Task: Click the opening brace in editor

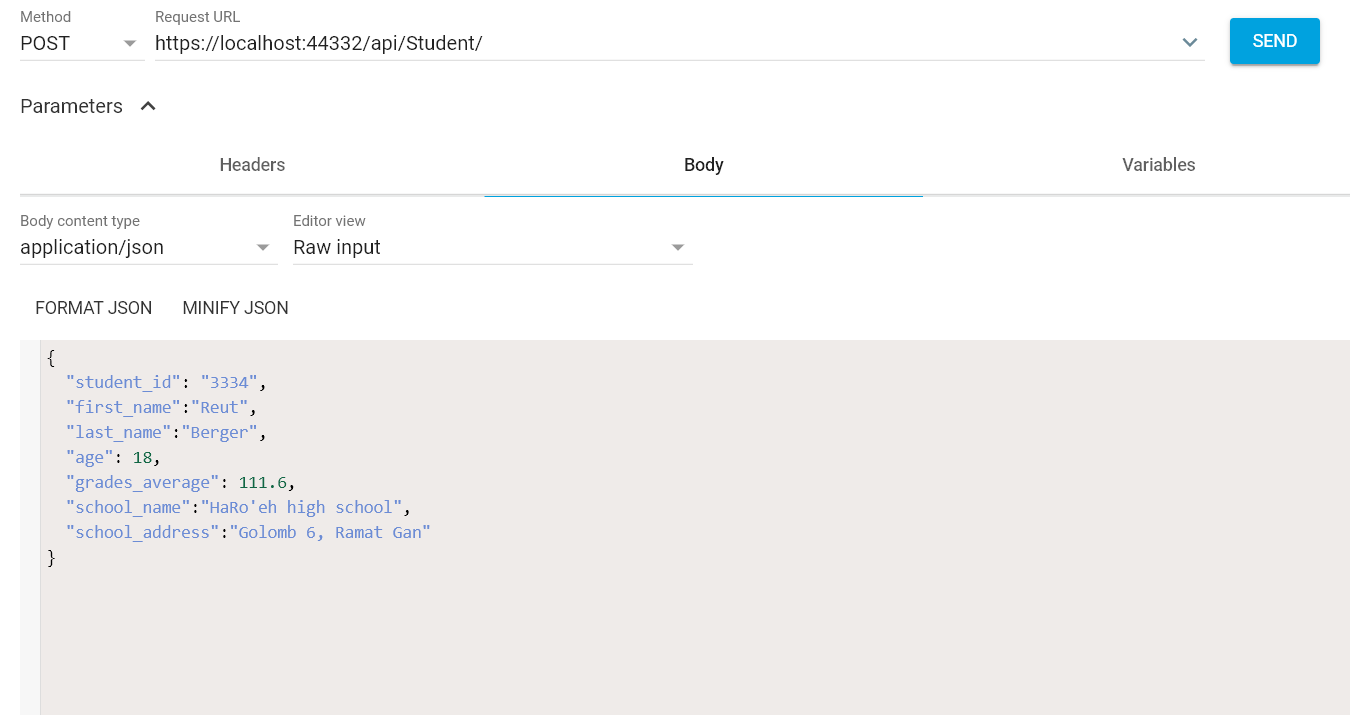Action: pyautogui.click(x=51, y=357)
